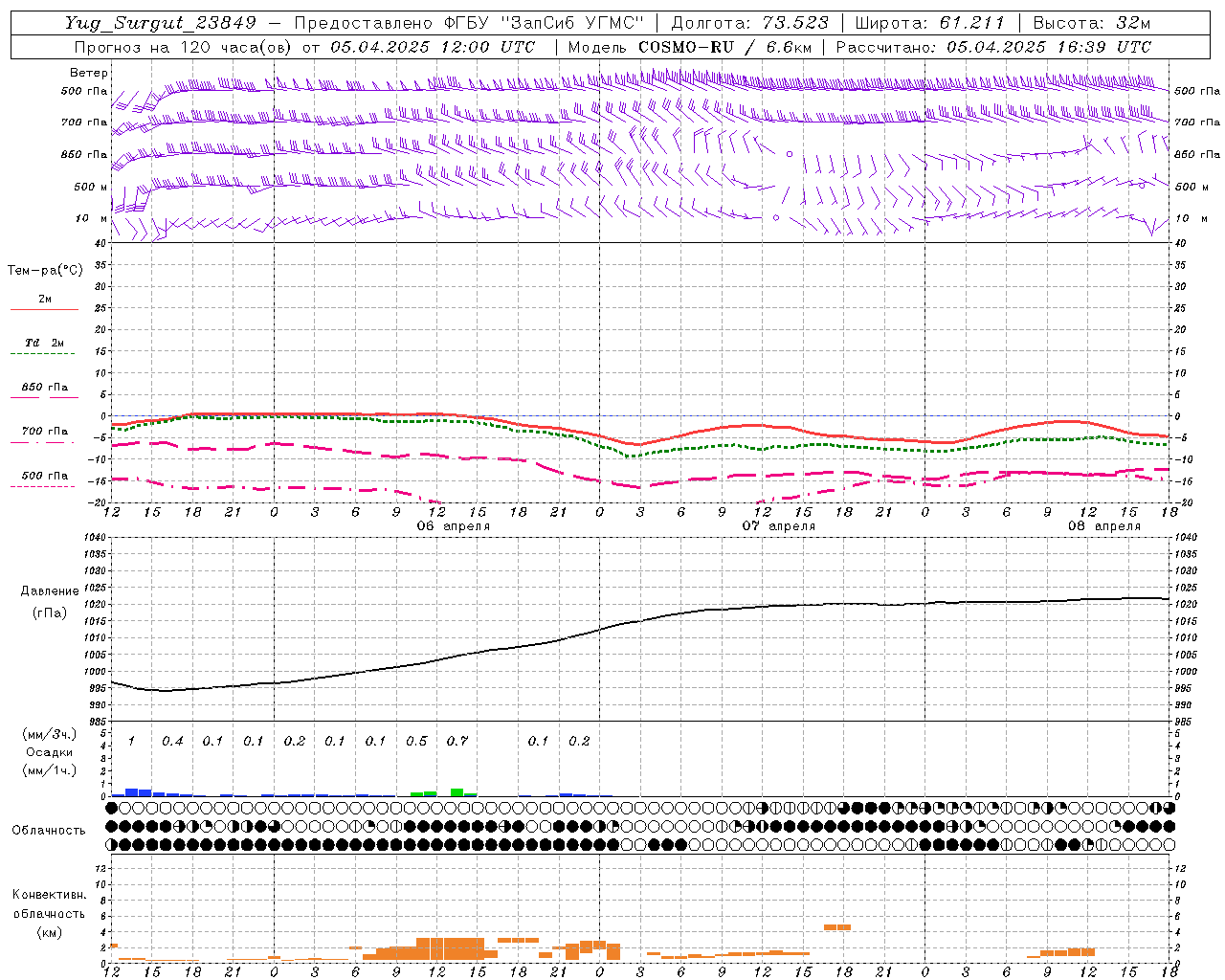
Task: Click the (мм/1ч.) precipitation unit label
Action: point(50,769)
